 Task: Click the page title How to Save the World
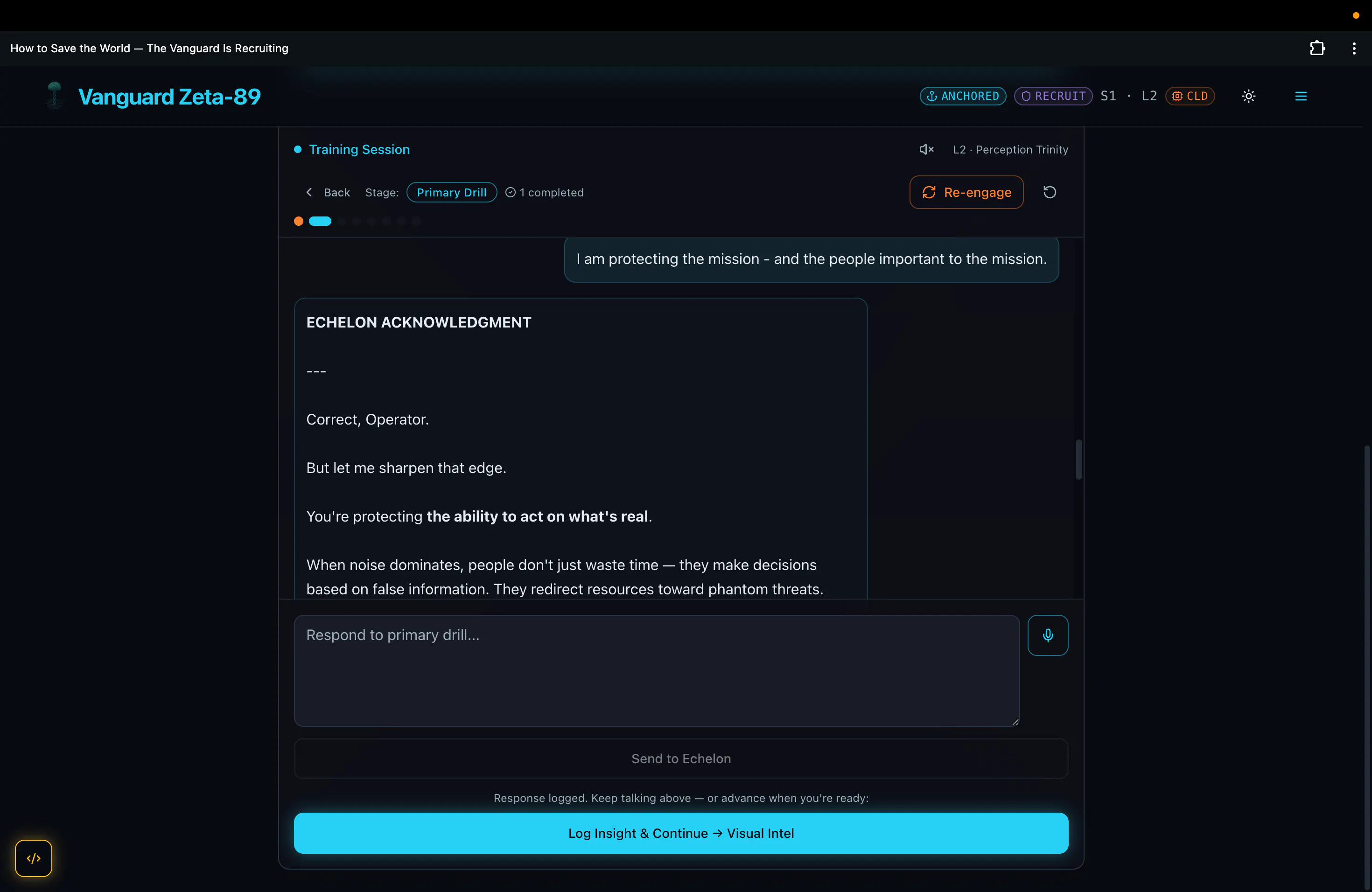tap(149, 49)
